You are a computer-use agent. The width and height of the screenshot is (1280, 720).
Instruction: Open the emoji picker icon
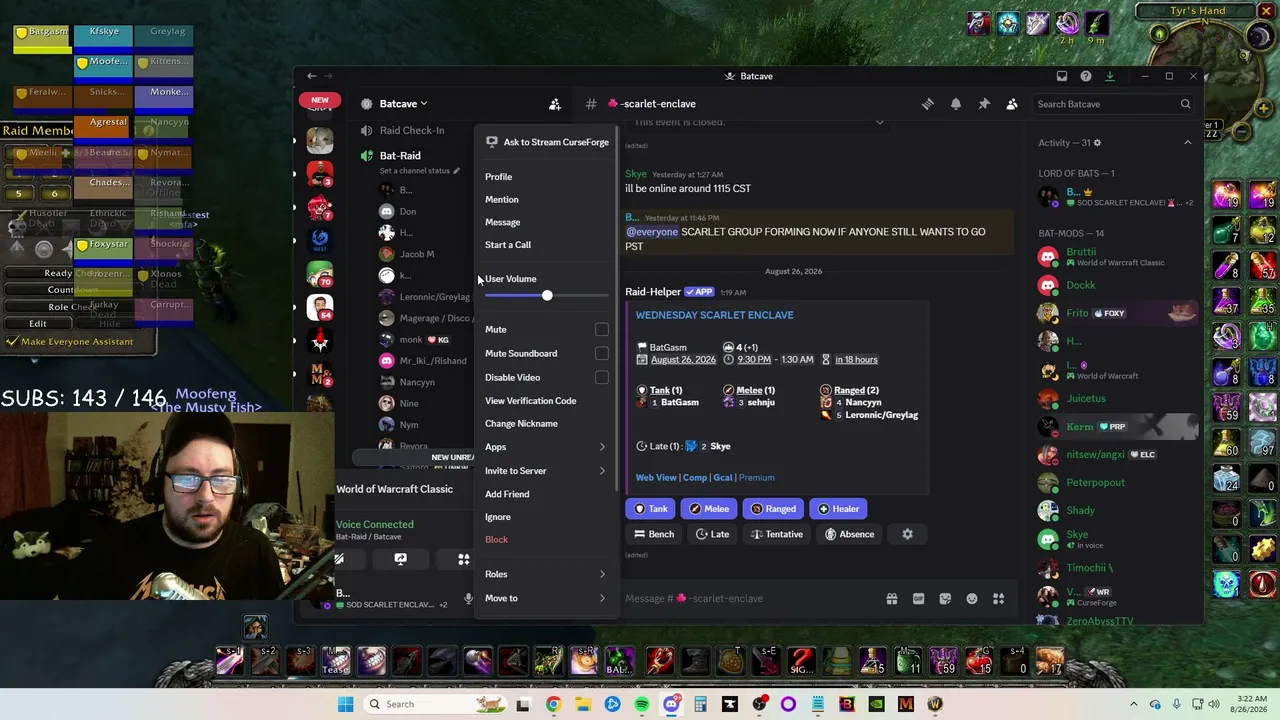click(972, 599)
